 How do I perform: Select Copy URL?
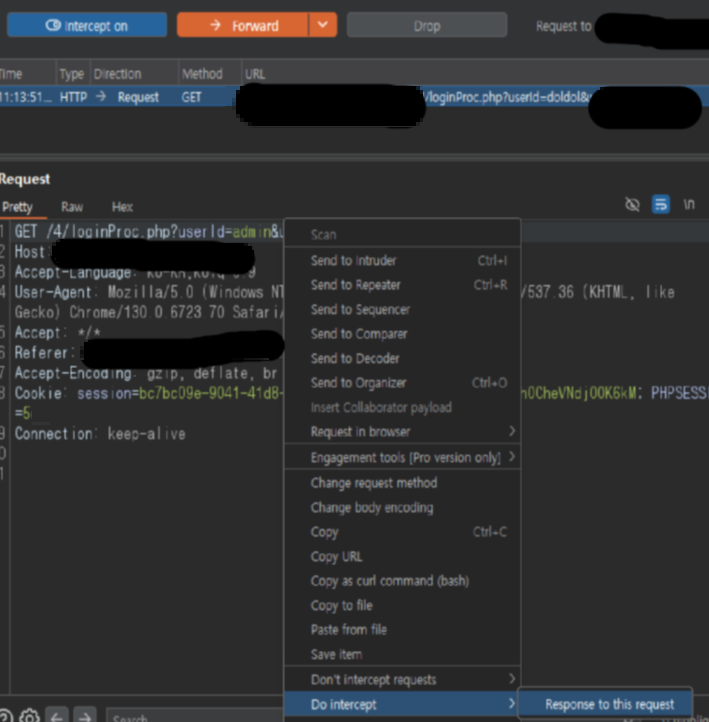click(402, 556)
